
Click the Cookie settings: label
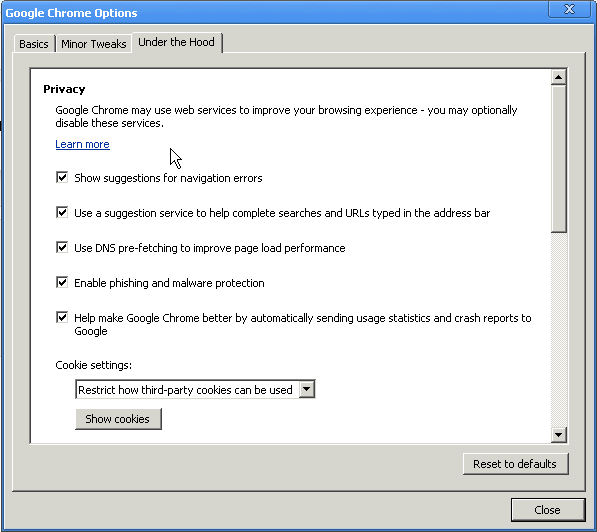tap(94, 365)
